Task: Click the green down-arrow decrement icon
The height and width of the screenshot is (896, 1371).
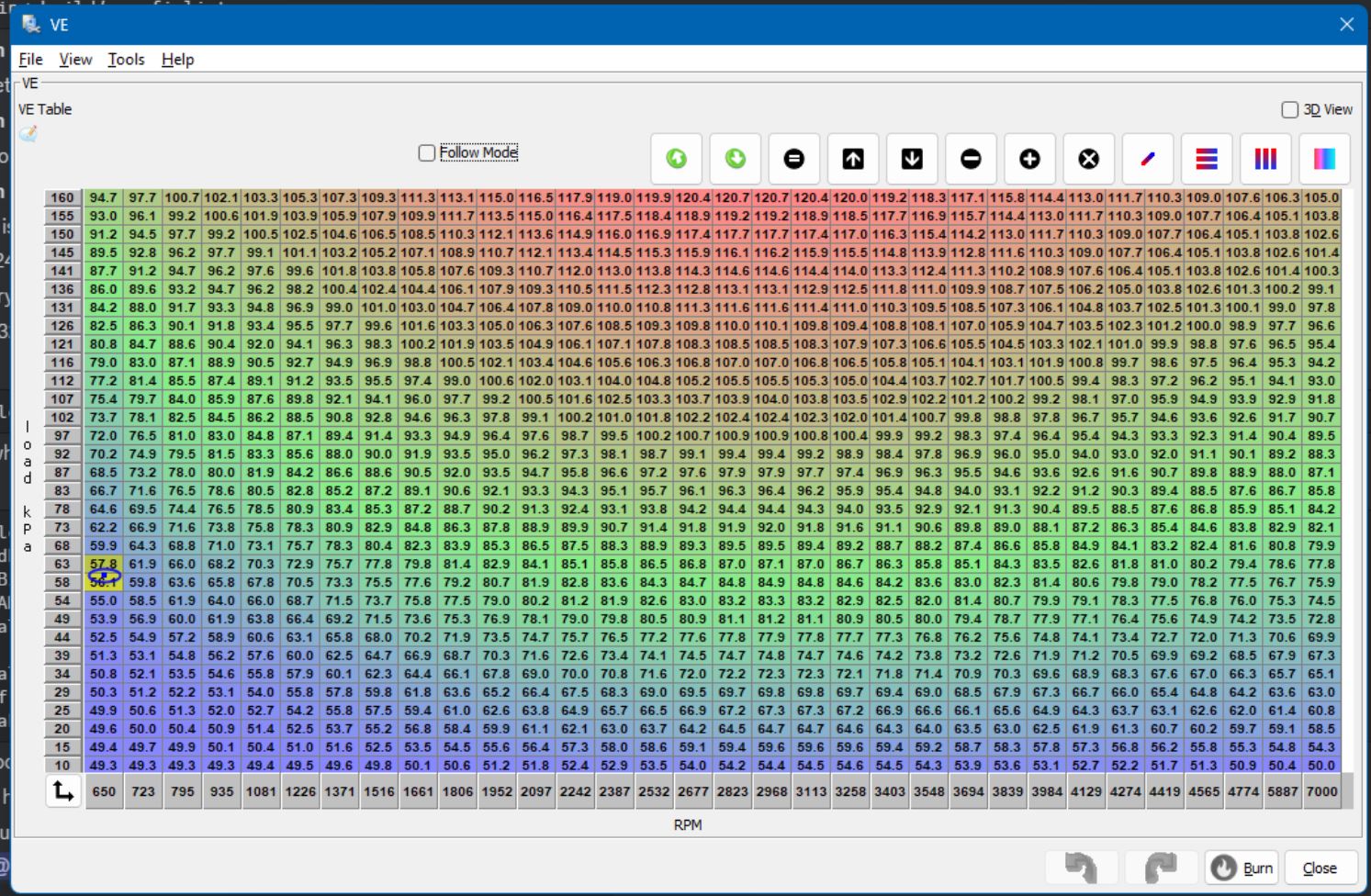Action: pyautogui.click(x=736, y=159)
